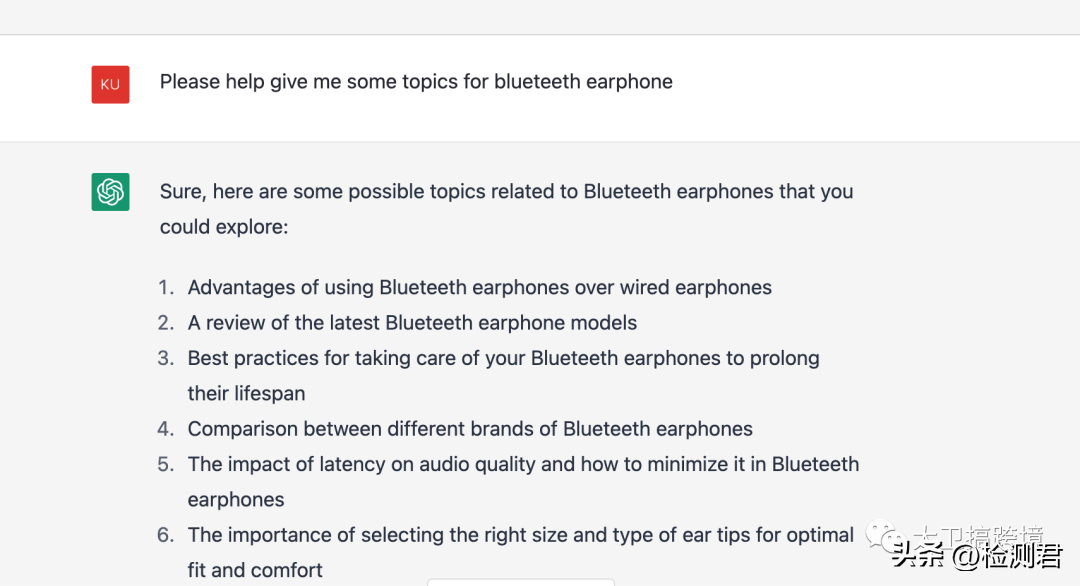The height and width of the screenshot is (586, 1080).
Task: Select list item 'Best practices for taking care'
Action: click(x=503, y=358)
